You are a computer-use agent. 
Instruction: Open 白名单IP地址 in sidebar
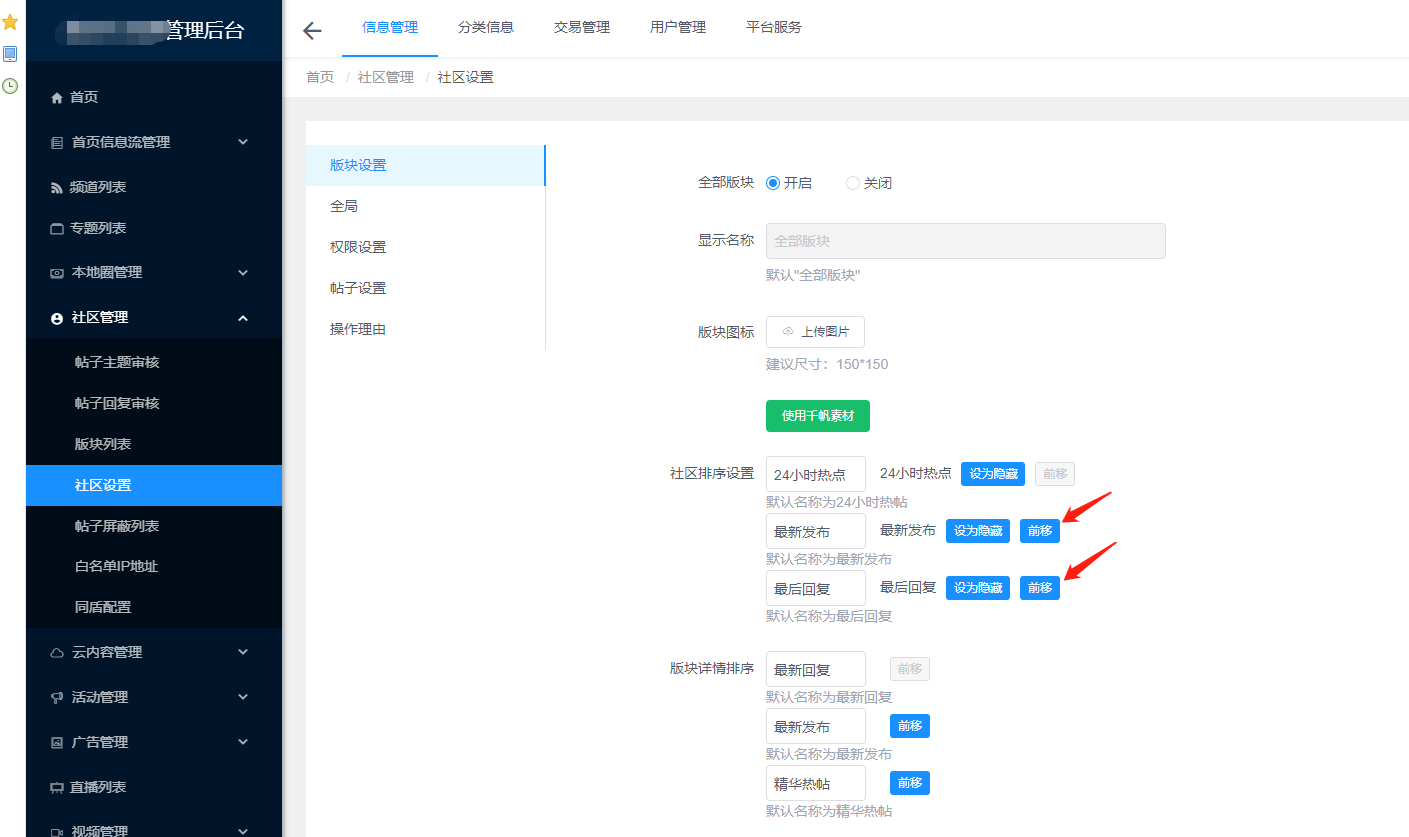154,566
